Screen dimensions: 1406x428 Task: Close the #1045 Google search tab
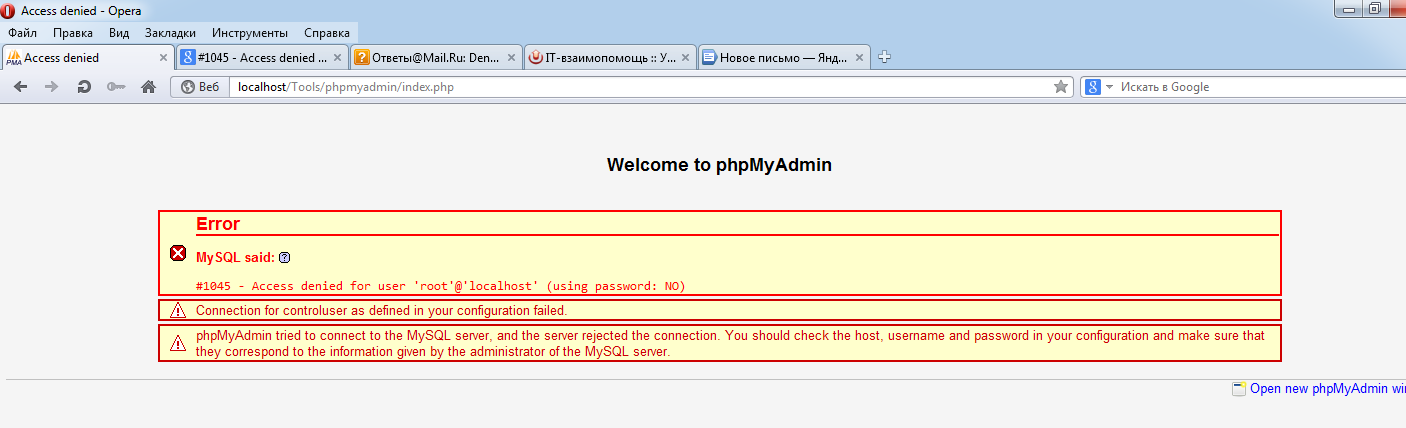pos(337,58)
